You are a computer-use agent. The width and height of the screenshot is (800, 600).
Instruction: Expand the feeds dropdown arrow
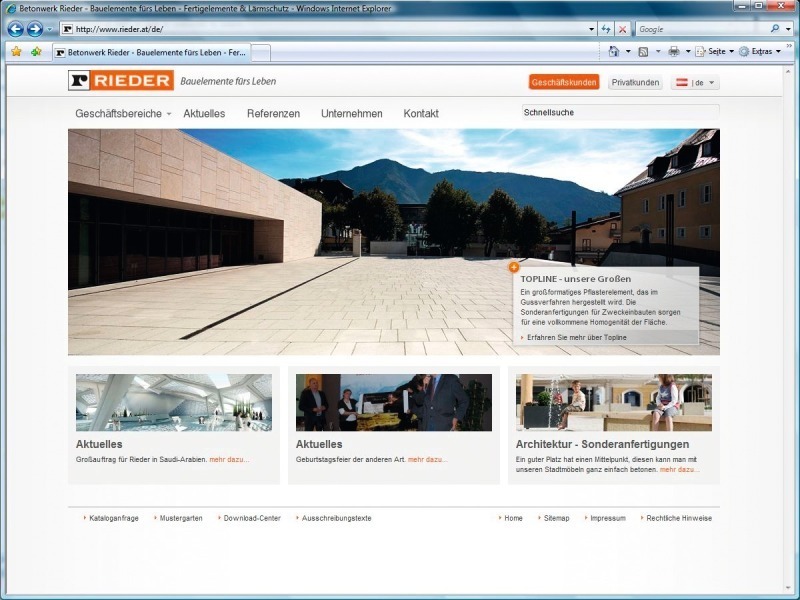pos(658,52)
